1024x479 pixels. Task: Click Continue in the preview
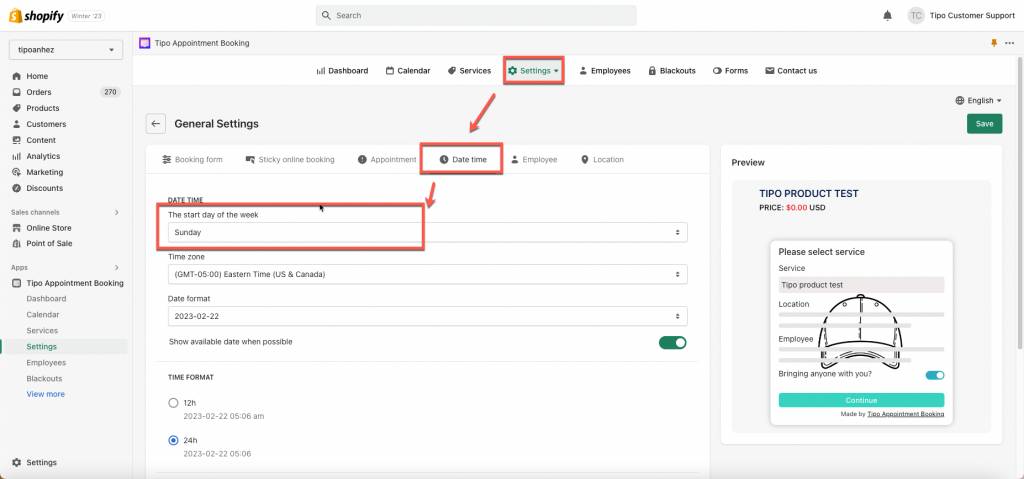pos(861,400)
